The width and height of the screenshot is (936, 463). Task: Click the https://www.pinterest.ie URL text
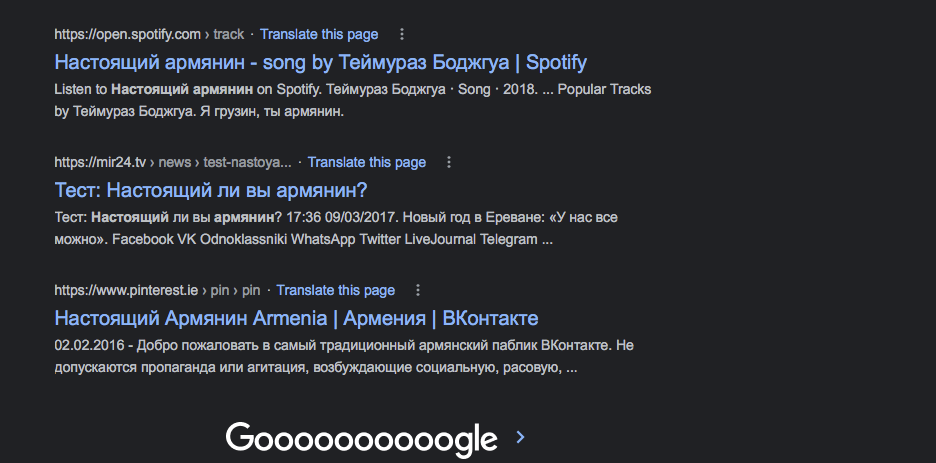point(126,290)
